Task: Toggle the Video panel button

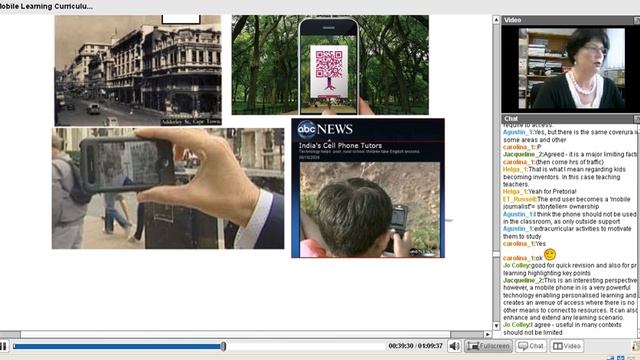Action: click(567, 346)
